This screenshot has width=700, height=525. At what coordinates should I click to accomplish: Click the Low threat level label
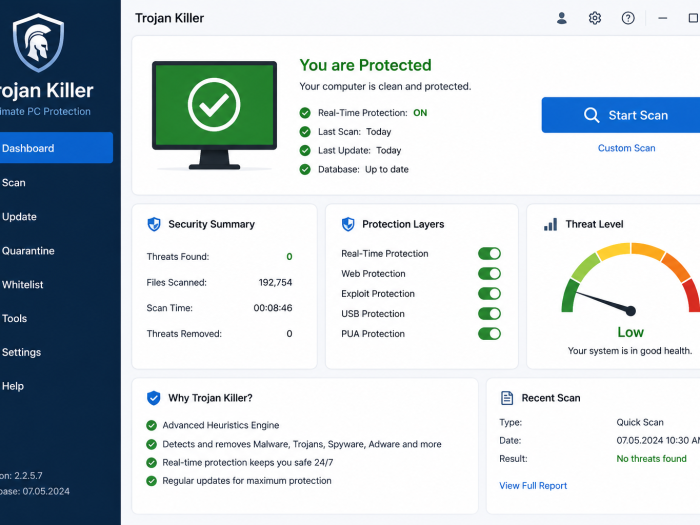[630, 332]
